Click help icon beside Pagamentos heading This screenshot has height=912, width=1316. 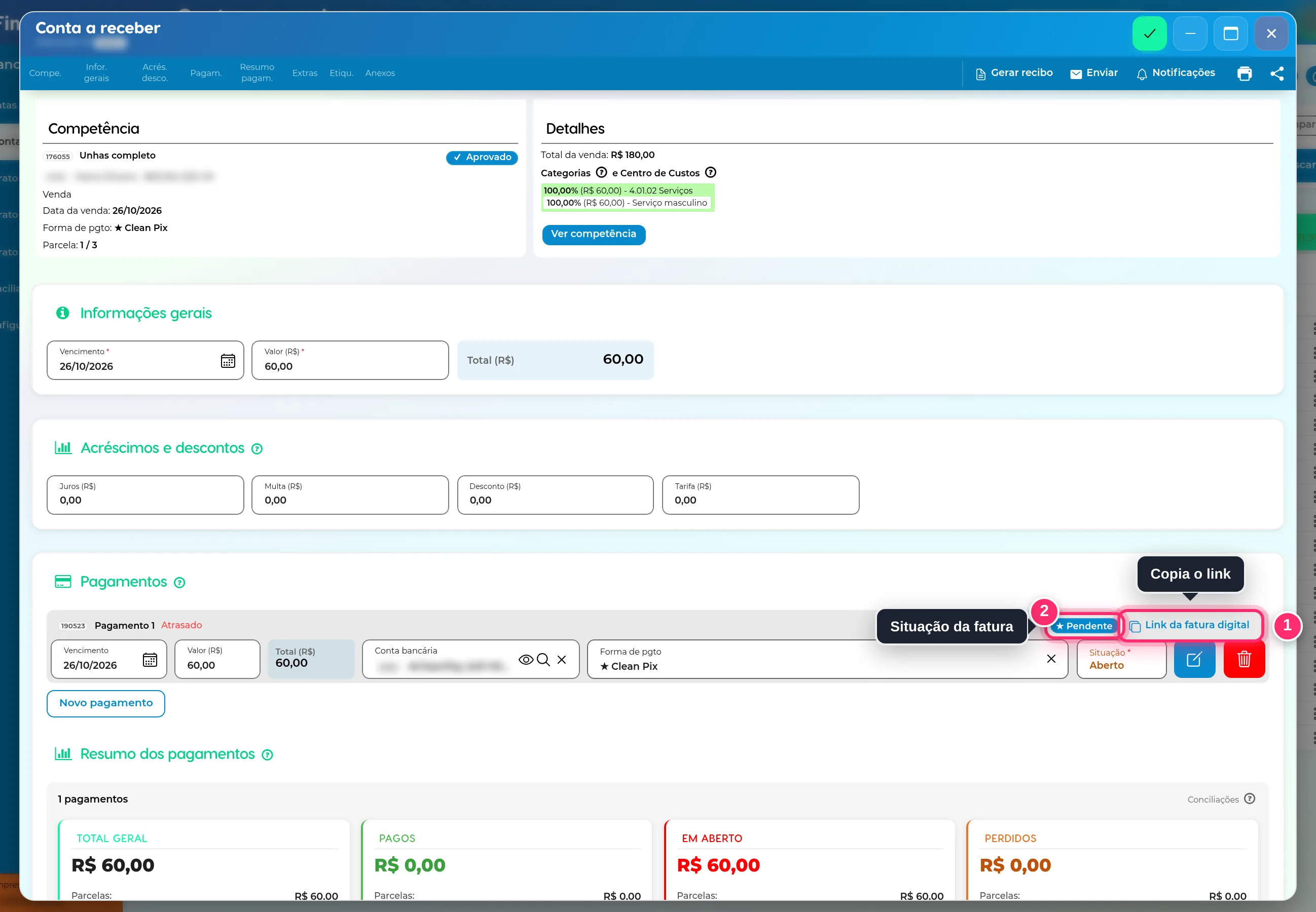tap(179, 582)
